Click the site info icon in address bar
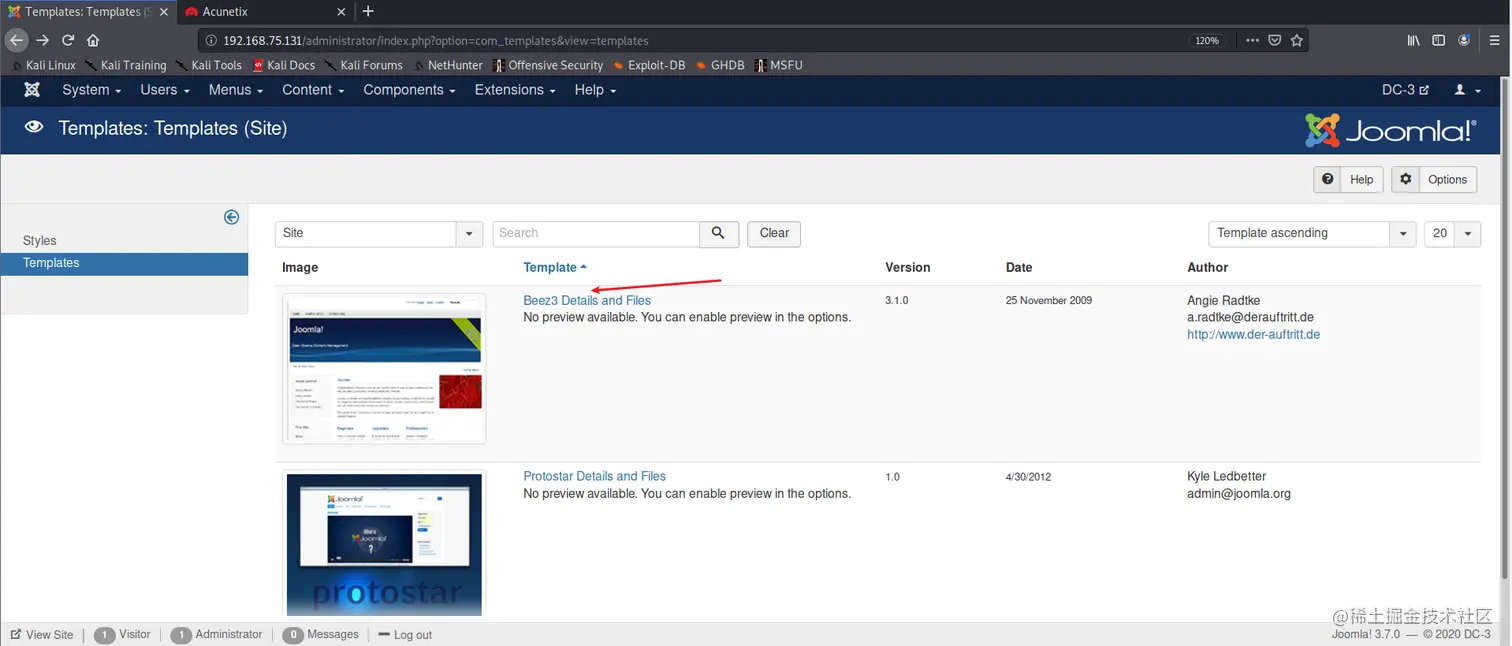This screenshot has height=646, width=1512. tap(210, 41)
